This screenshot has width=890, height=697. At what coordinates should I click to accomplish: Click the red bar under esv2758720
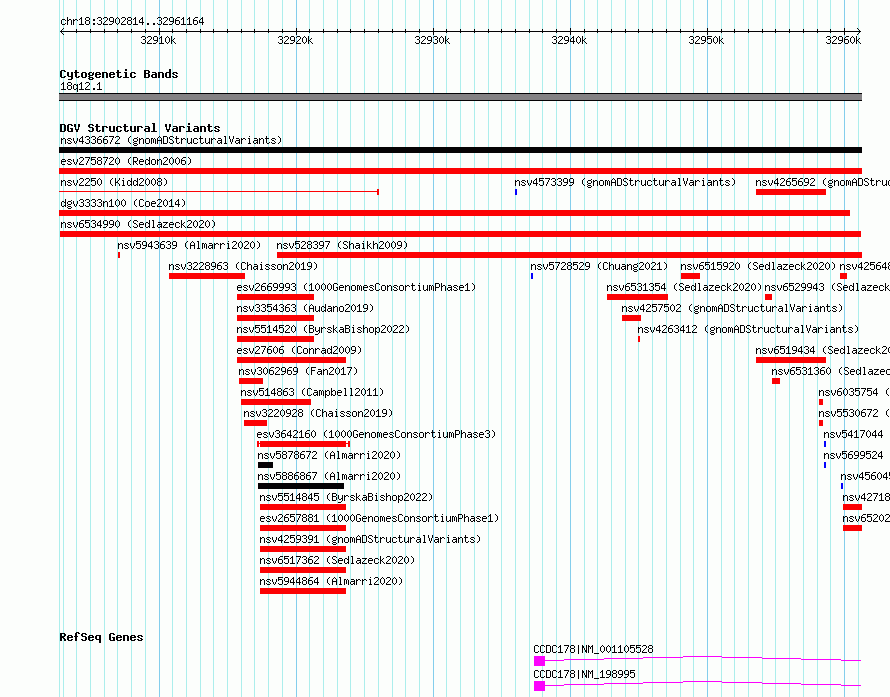pyautogui.click(x=460, y=171)
